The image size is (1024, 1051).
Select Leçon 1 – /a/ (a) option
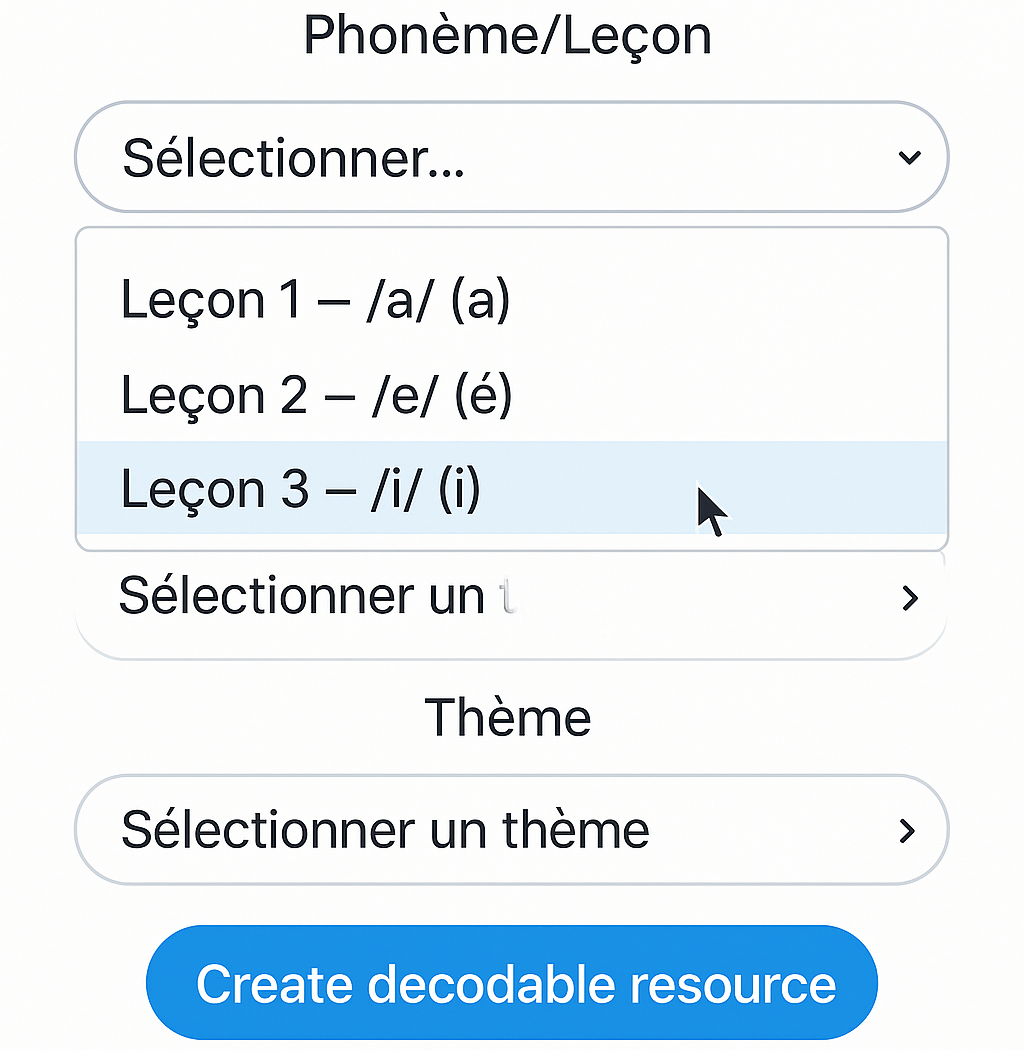pos(315,299)
